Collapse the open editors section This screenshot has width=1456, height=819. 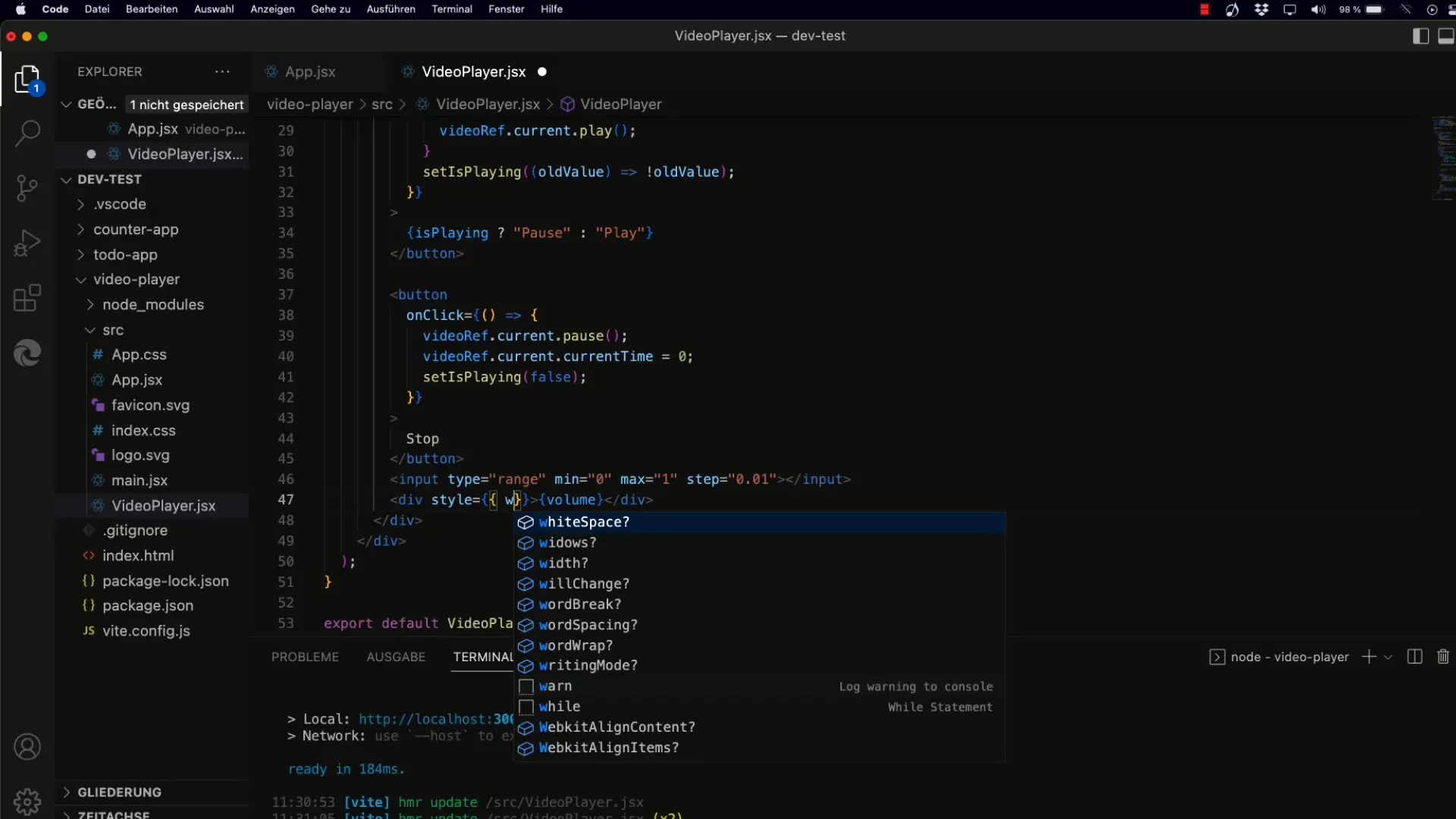pyautogui.click(x=66, y=105)
